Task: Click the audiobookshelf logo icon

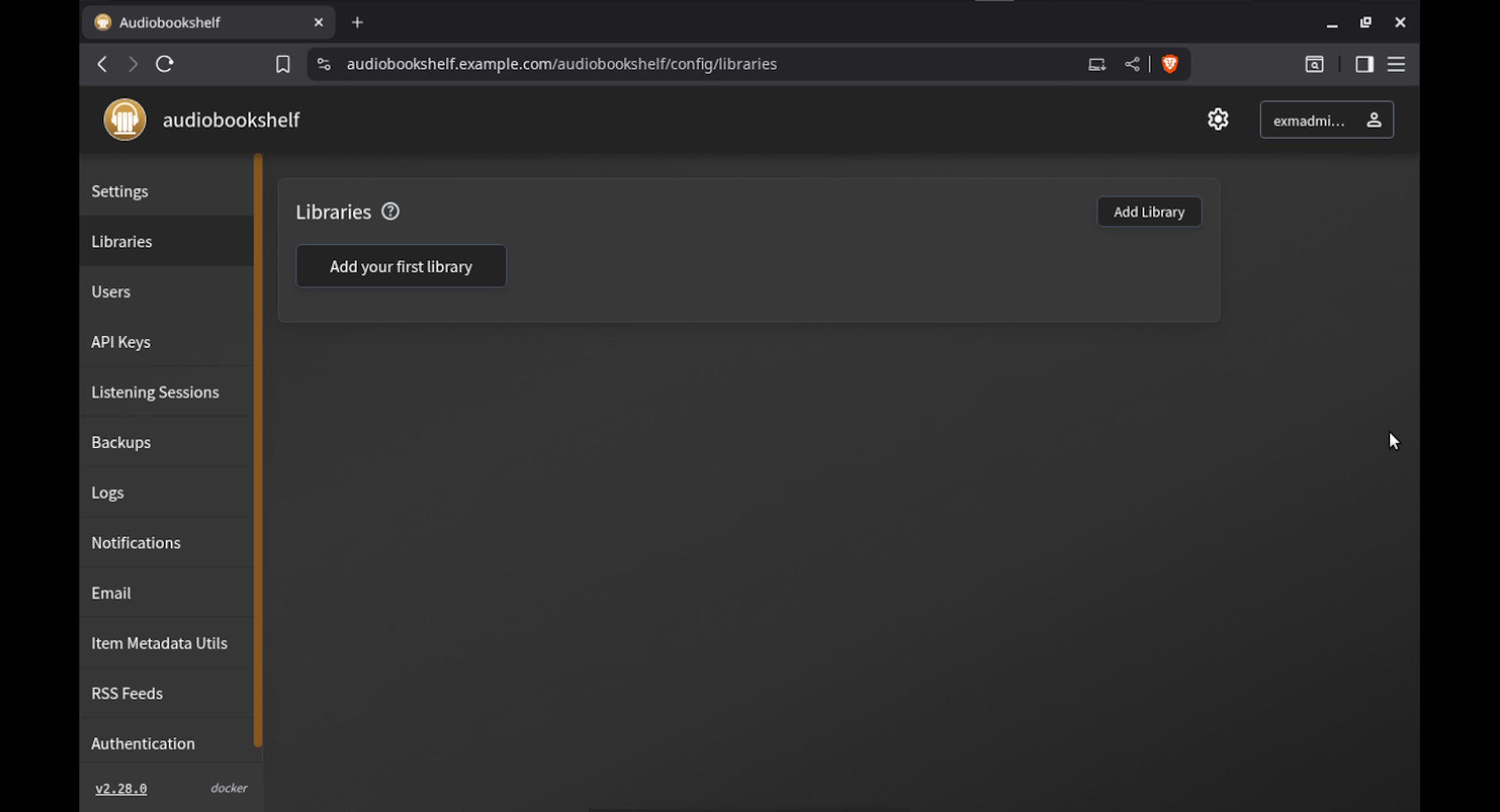Action: click(125, 119)
